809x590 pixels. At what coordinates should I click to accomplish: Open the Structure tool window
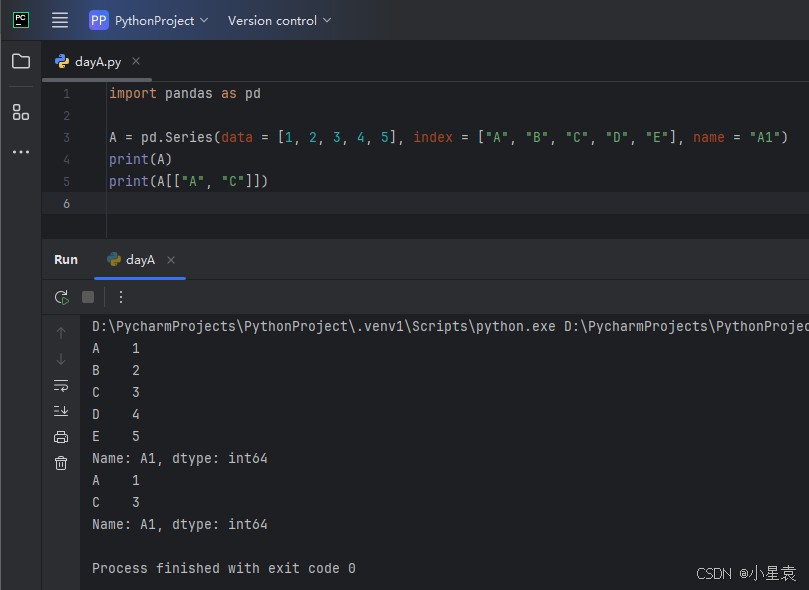click(x=21, y=112)
